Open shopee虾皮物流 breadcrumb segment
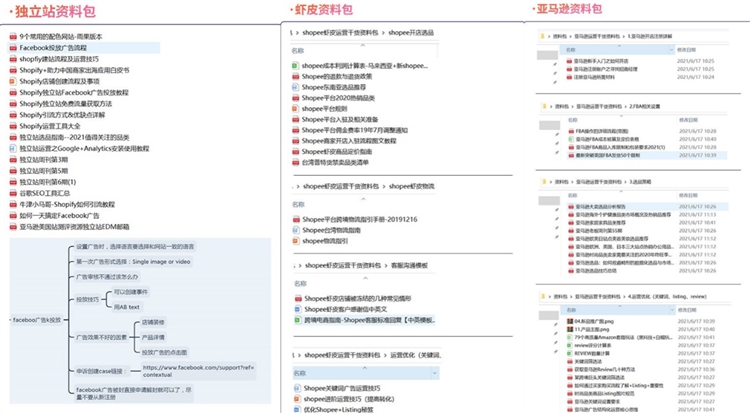The width and height of the screenshot is (750, 413). 412,186
